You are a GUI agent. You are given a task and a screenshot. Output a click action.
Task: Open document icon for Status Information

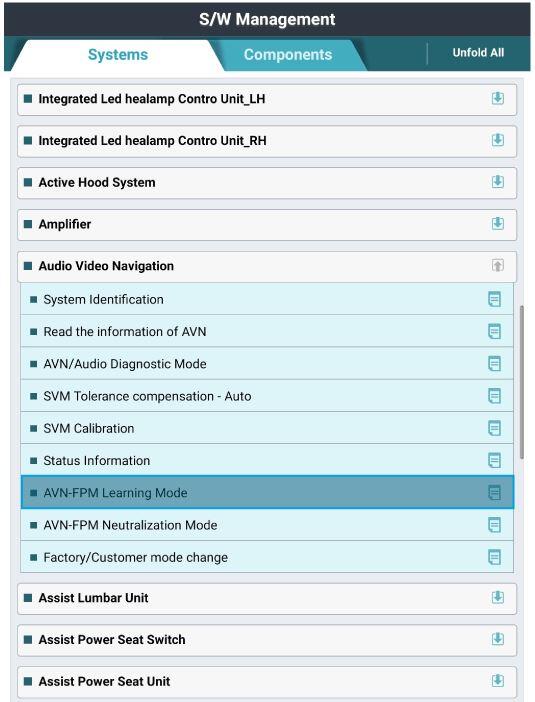[x=494, y=460]
